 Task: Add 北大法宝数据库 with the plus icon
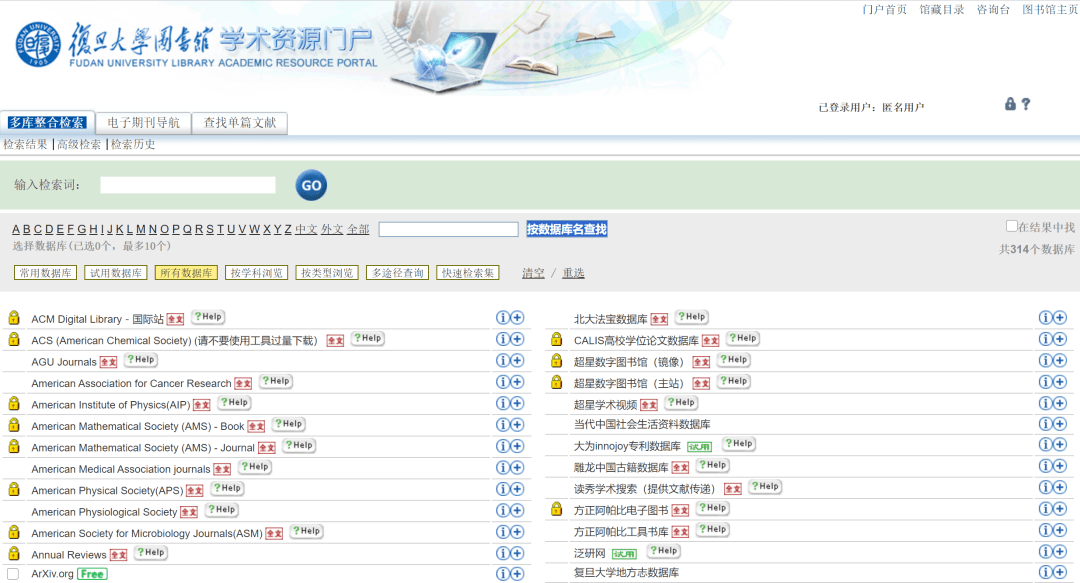coord(1060,318)
